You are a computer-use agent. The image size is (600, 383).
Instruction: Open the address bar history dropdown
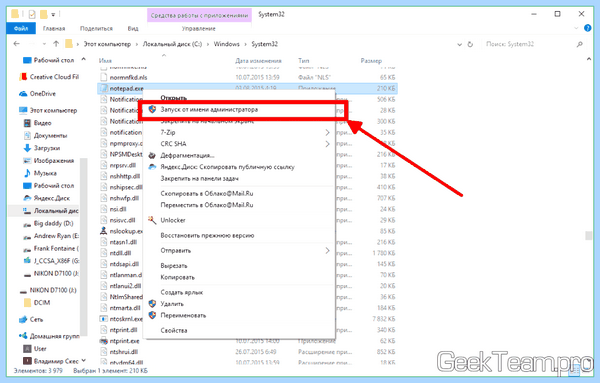coord(459,44)
